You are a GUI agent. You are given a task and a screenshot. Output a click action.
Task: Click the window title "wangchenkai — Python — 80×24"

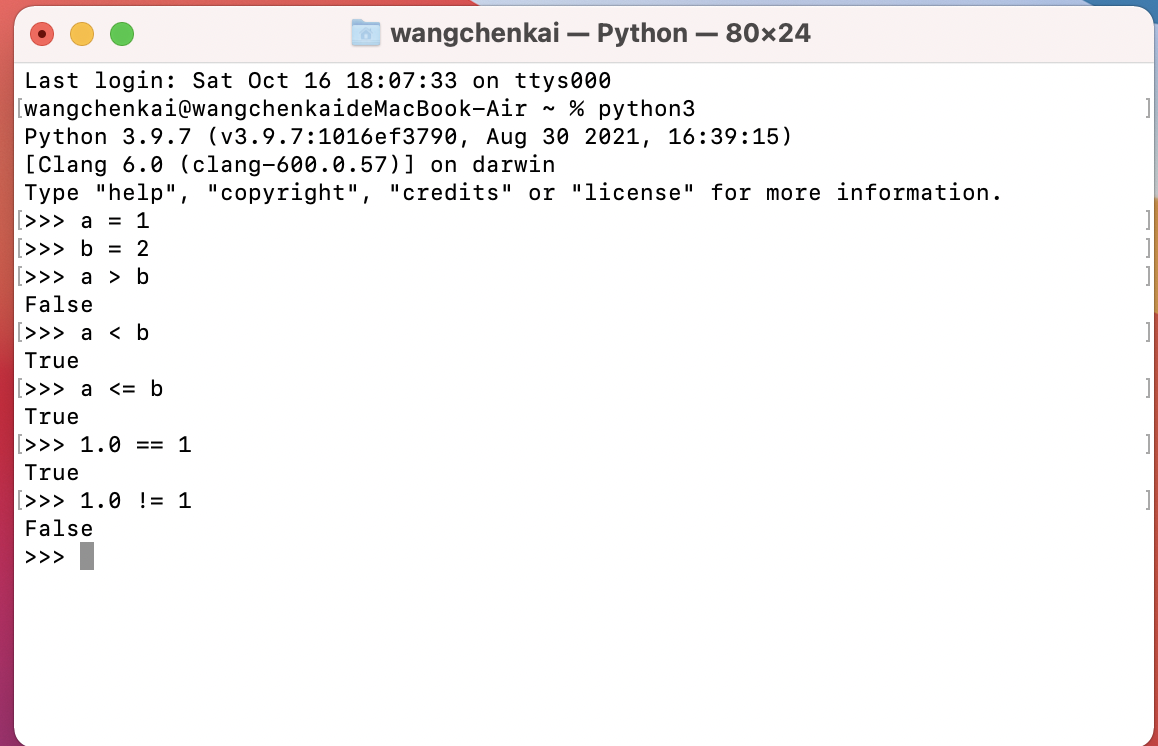point(600,34)
